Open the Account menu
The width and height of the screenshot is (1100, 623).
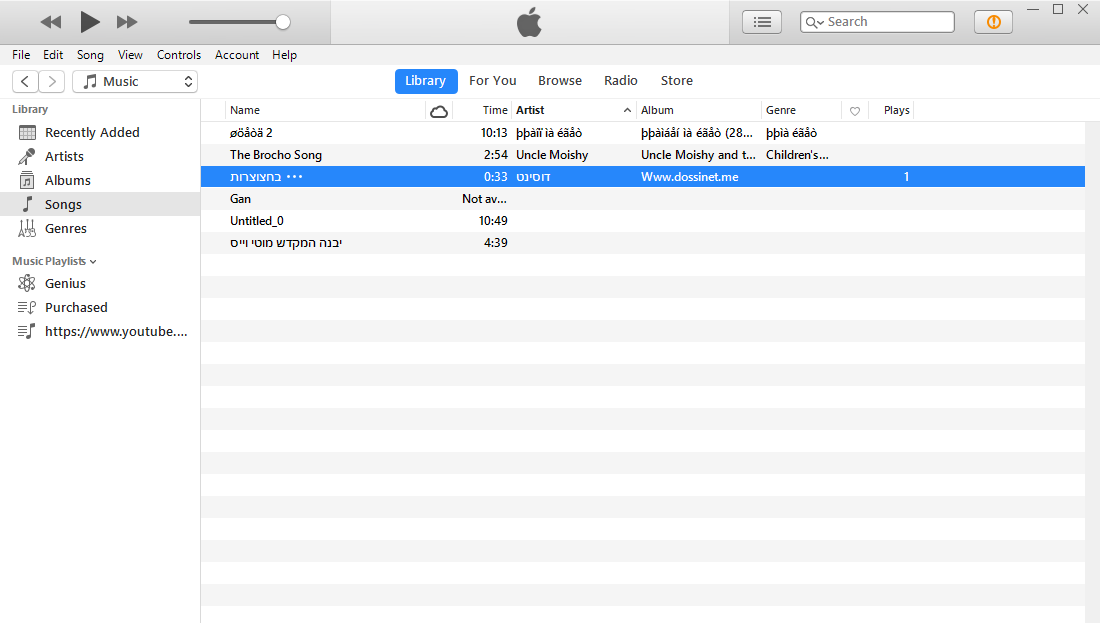237,55
